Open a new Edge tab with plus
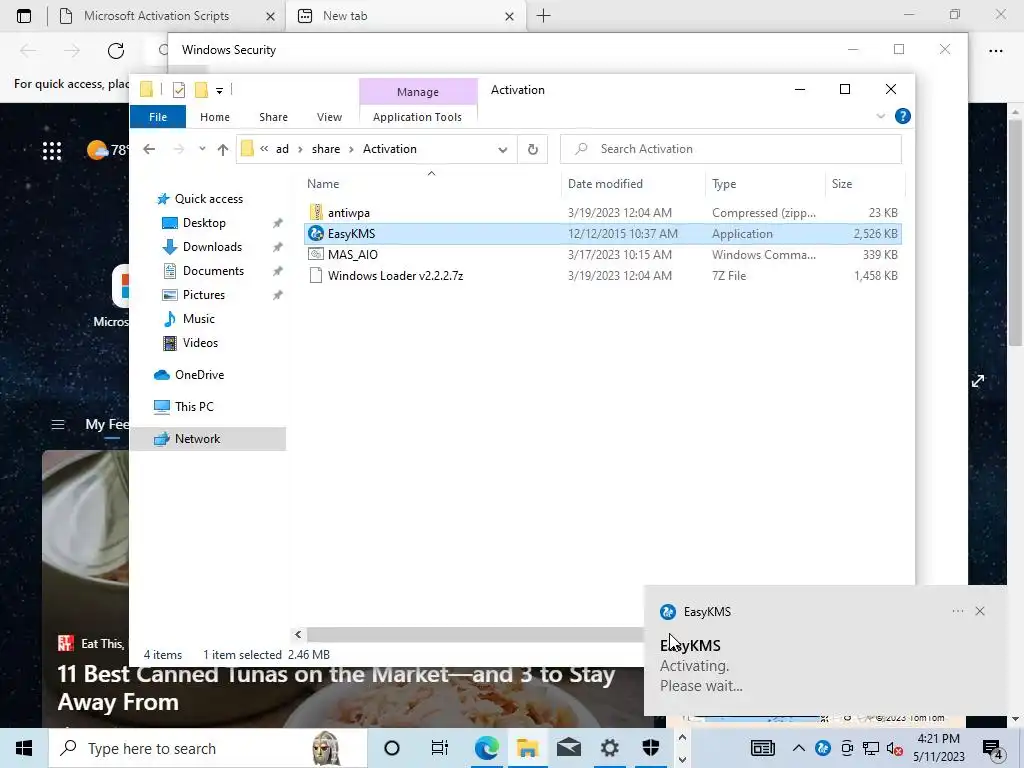 (x=543, y=16)
